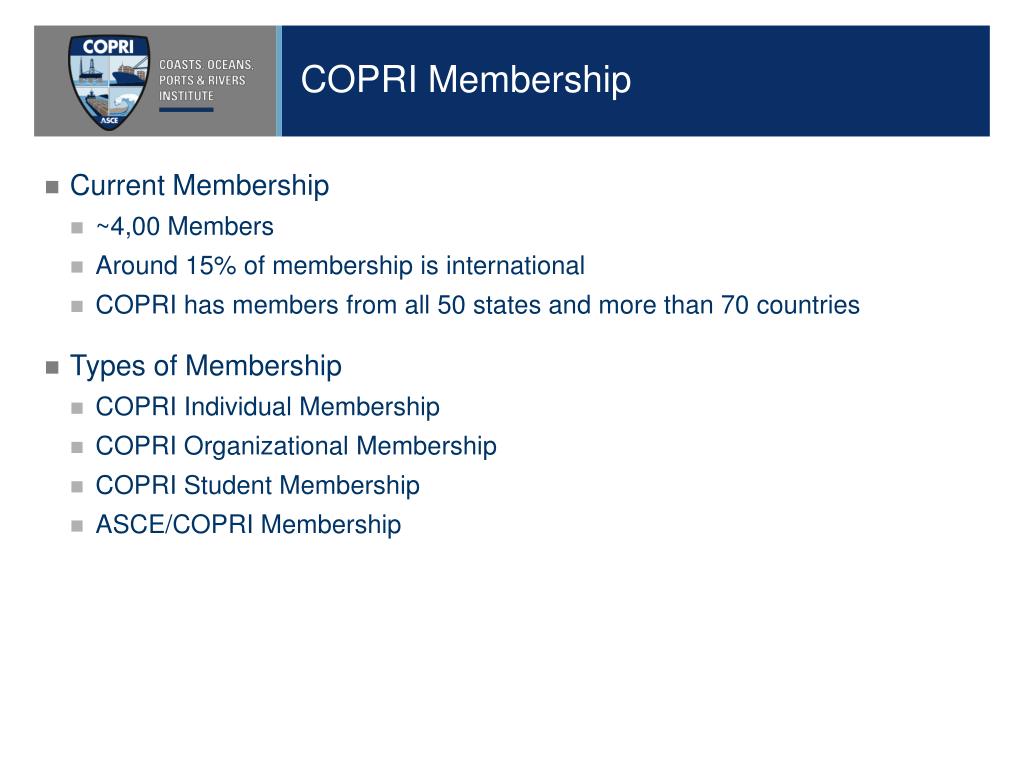Click COPRI Student Membership text
This screenshot has width=1024, height=768.
coord(257,485)
